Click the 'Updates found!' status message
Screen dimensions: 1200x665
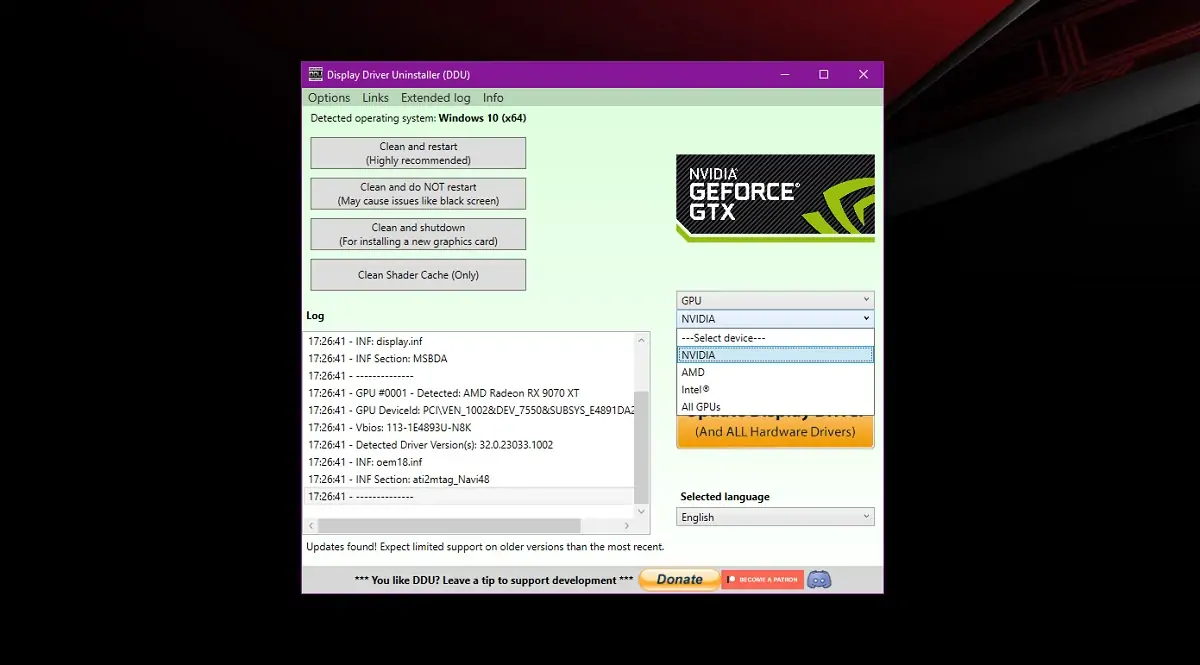[485, 547]
